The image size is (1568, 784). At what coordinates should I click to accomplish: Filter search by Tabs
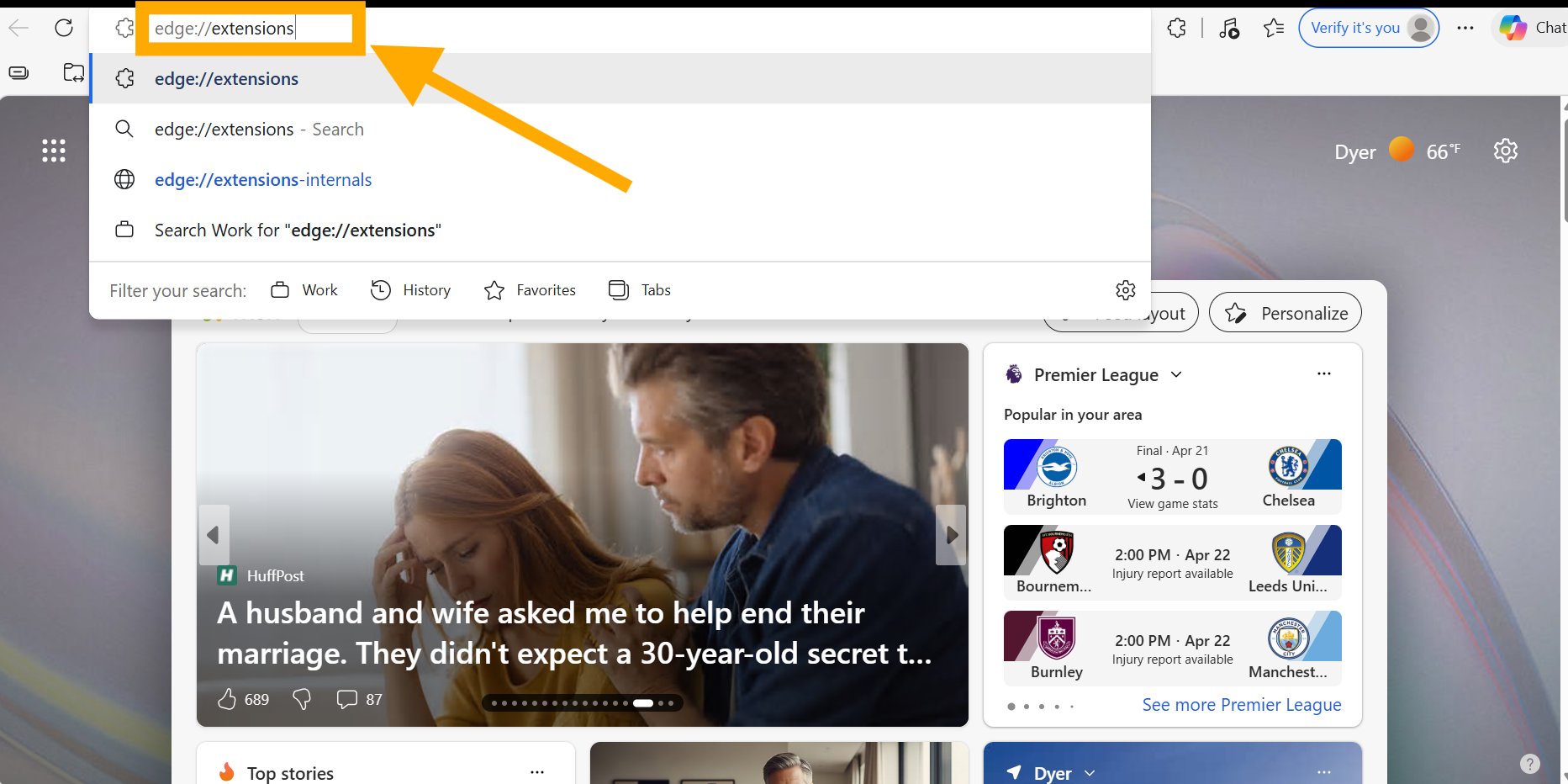pos(640,290)
